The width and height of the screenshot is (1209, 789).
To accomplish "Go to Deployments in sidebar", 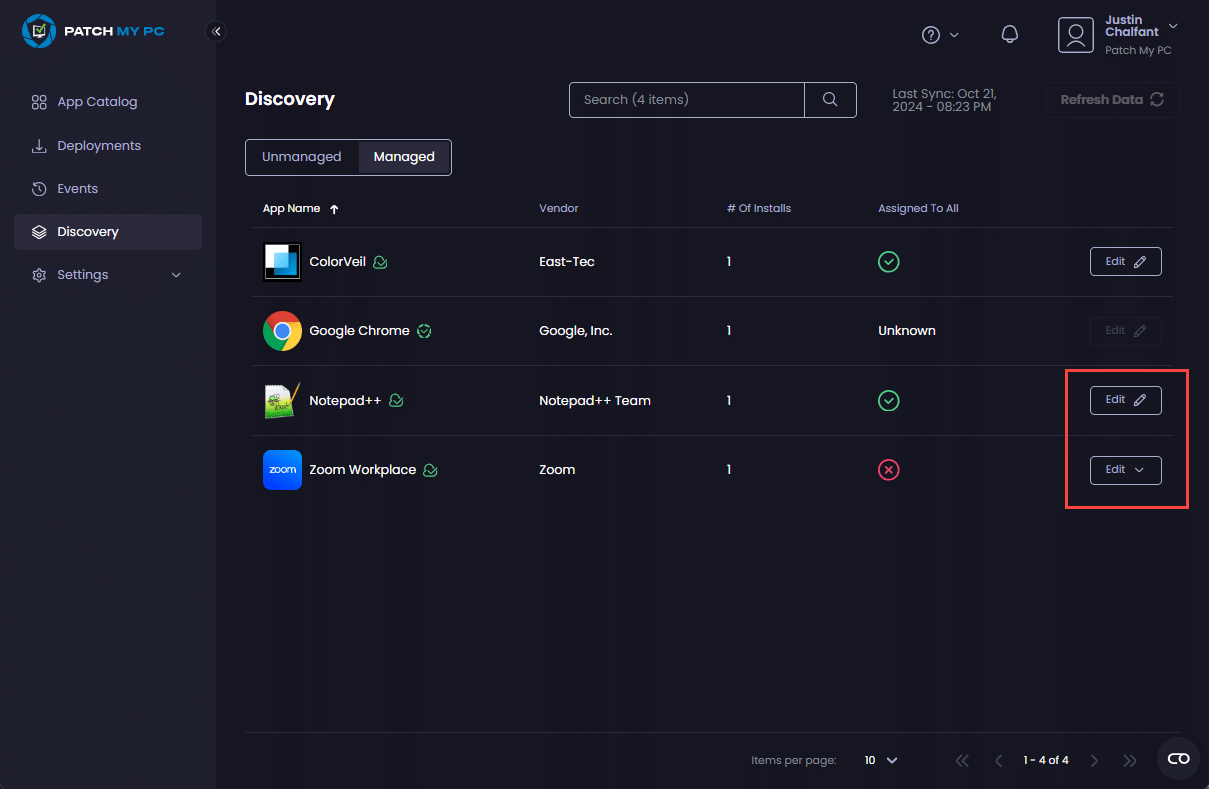I will point(99,146).
